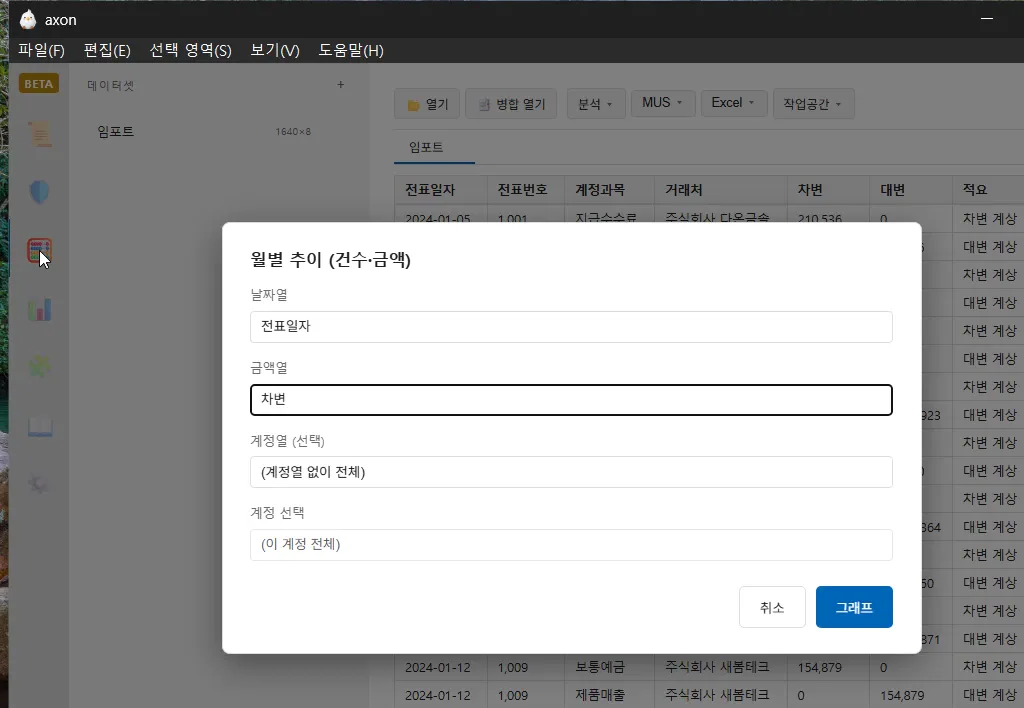Click the 거래처 column header

pyautogui.click(x=720, y=189)
